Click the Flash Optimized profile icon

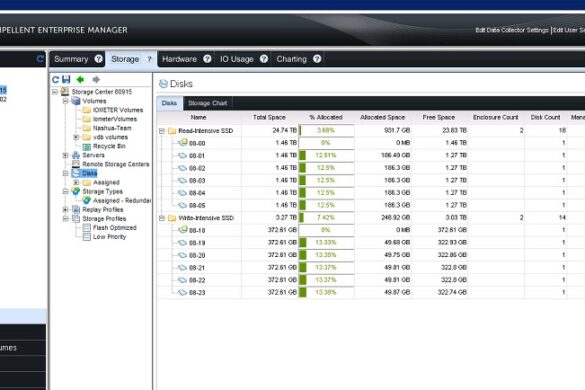87,228
